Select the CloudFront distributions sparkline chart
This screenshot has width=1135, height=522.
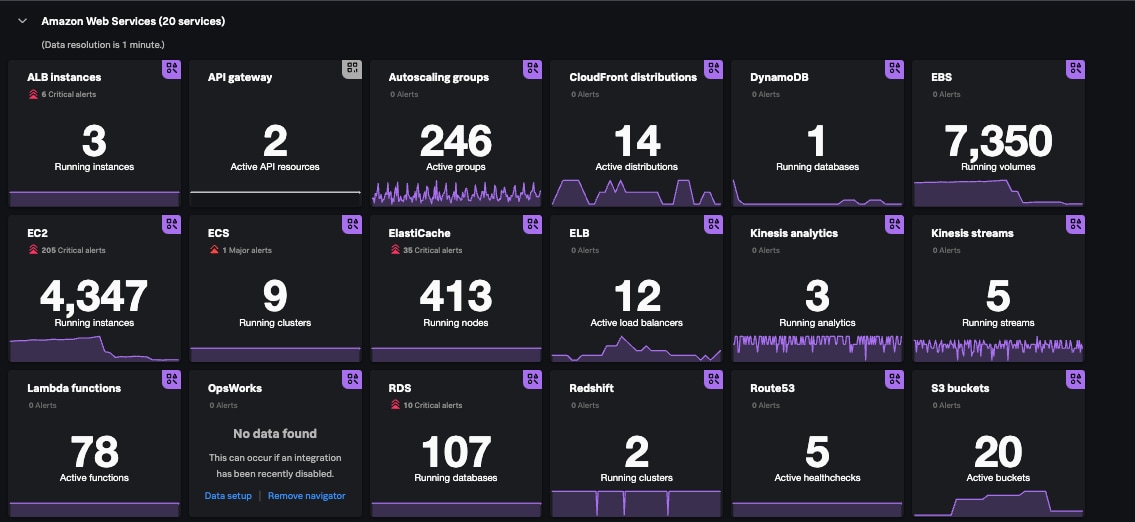[637, 193]
